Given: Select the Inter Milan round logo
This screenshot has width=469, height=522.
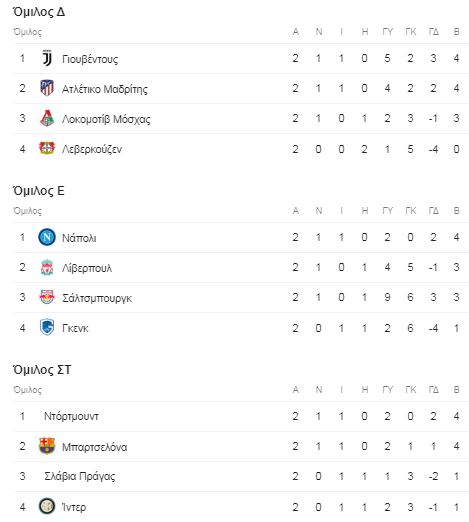Looking at the screenshot, I should click(47, 506).
